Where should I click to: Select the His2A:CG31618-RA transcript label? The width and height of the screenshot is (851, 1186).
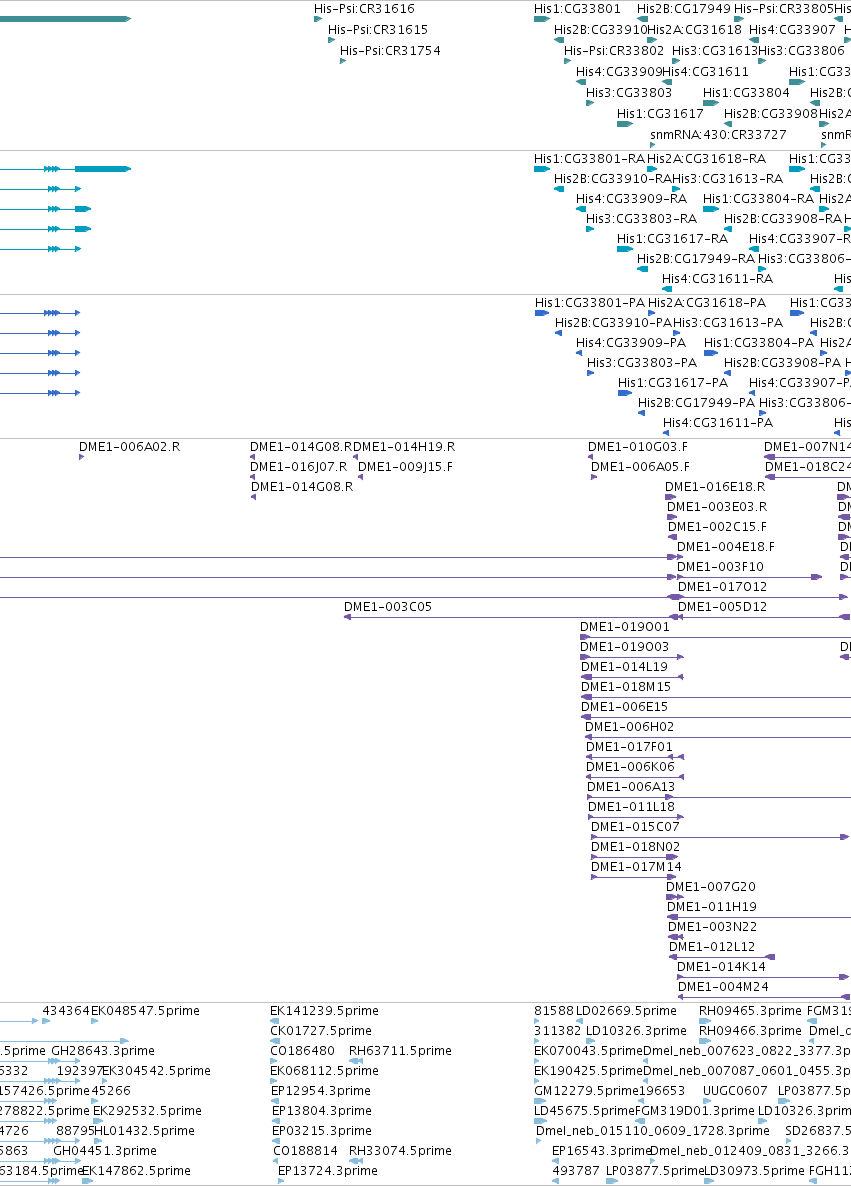[706, 159]
